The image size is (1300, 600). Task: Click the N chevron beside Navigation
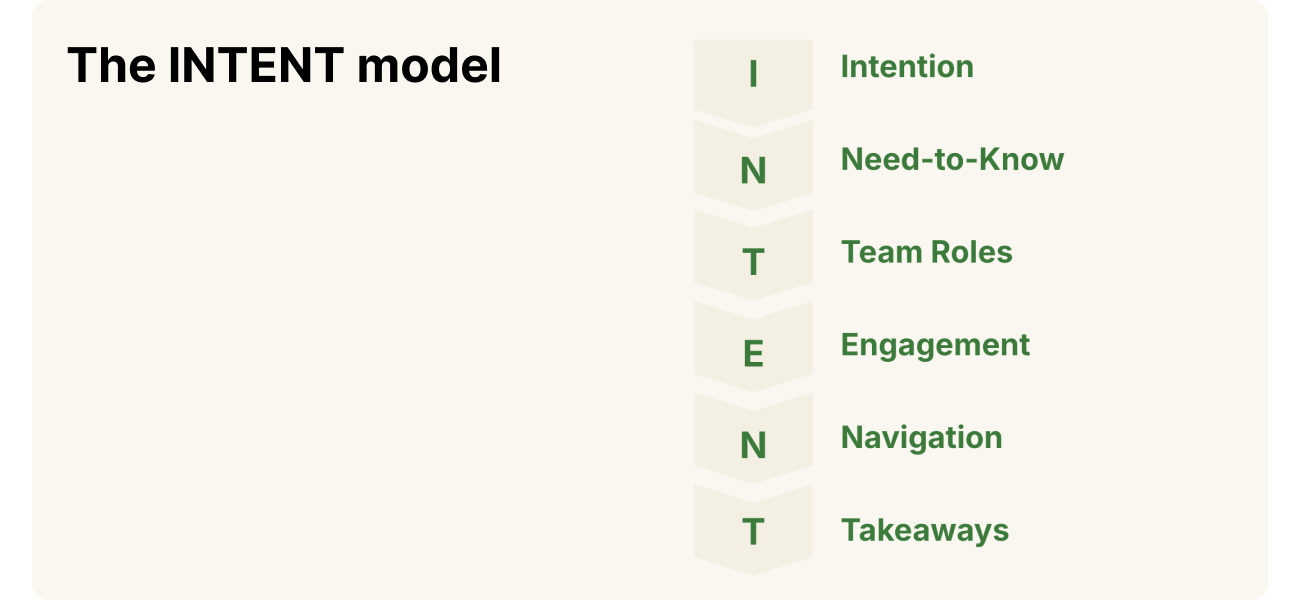point(753,446)
